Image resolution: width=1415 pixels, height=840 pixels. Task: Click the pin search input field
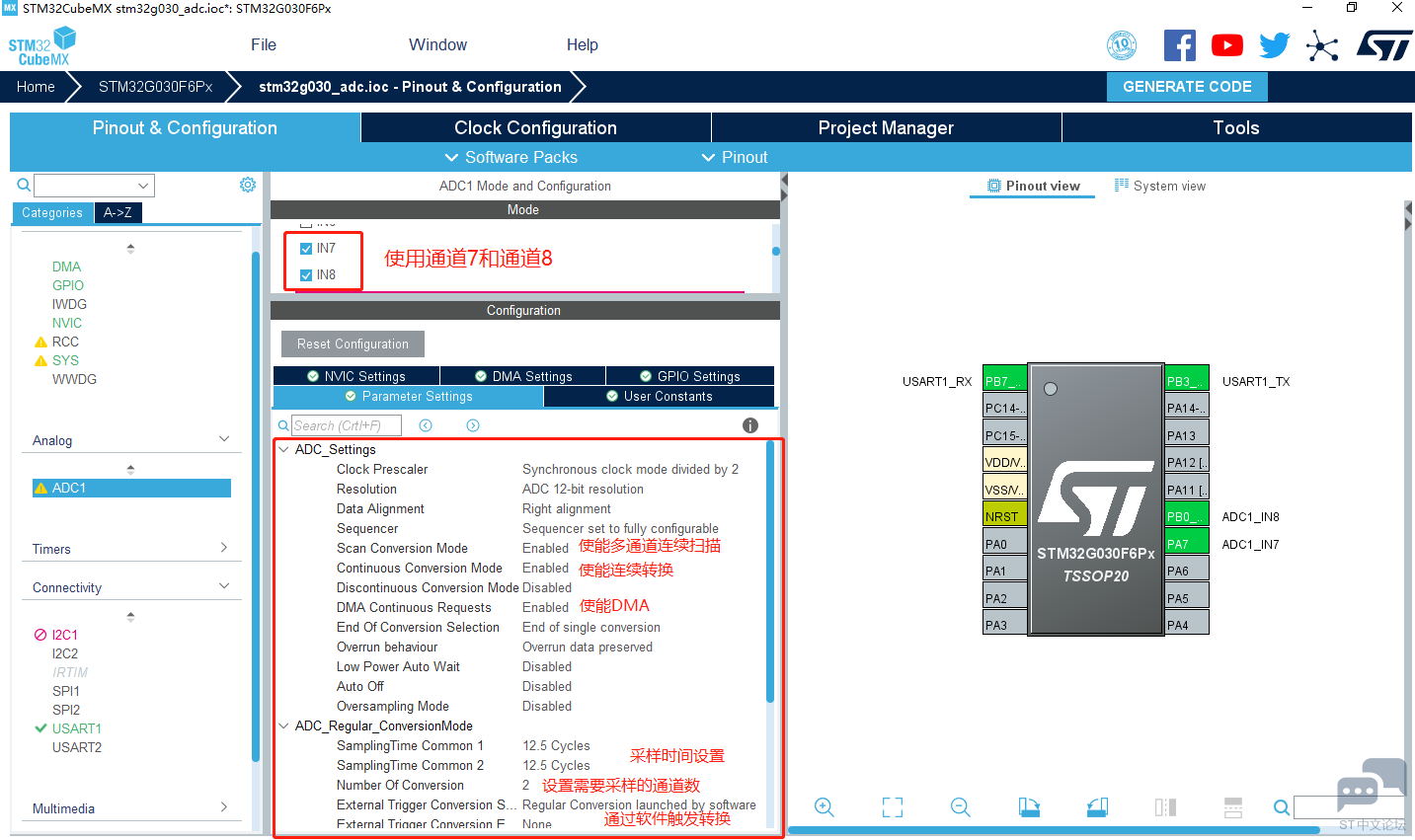[x=1349, y=807]
